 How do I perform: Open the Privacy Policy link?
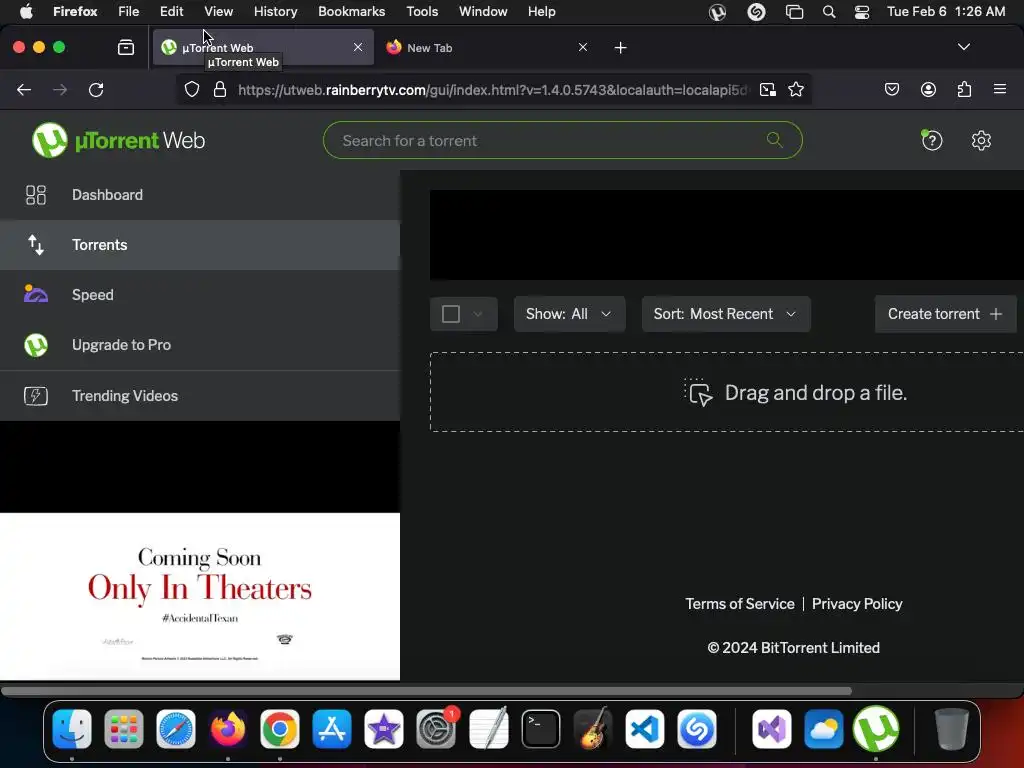pyautogui.click(x=857, y=604)
